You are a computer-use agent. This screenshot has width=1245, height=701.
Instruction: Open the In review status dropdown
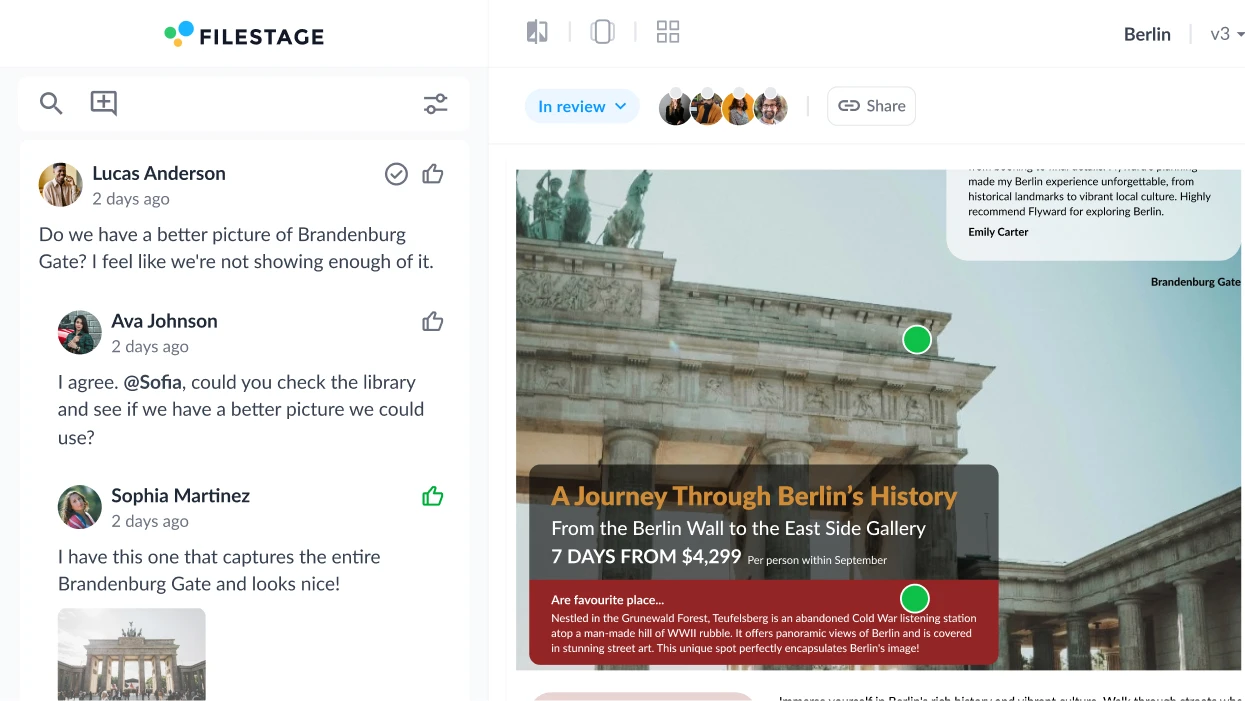[x=582, y=105]
